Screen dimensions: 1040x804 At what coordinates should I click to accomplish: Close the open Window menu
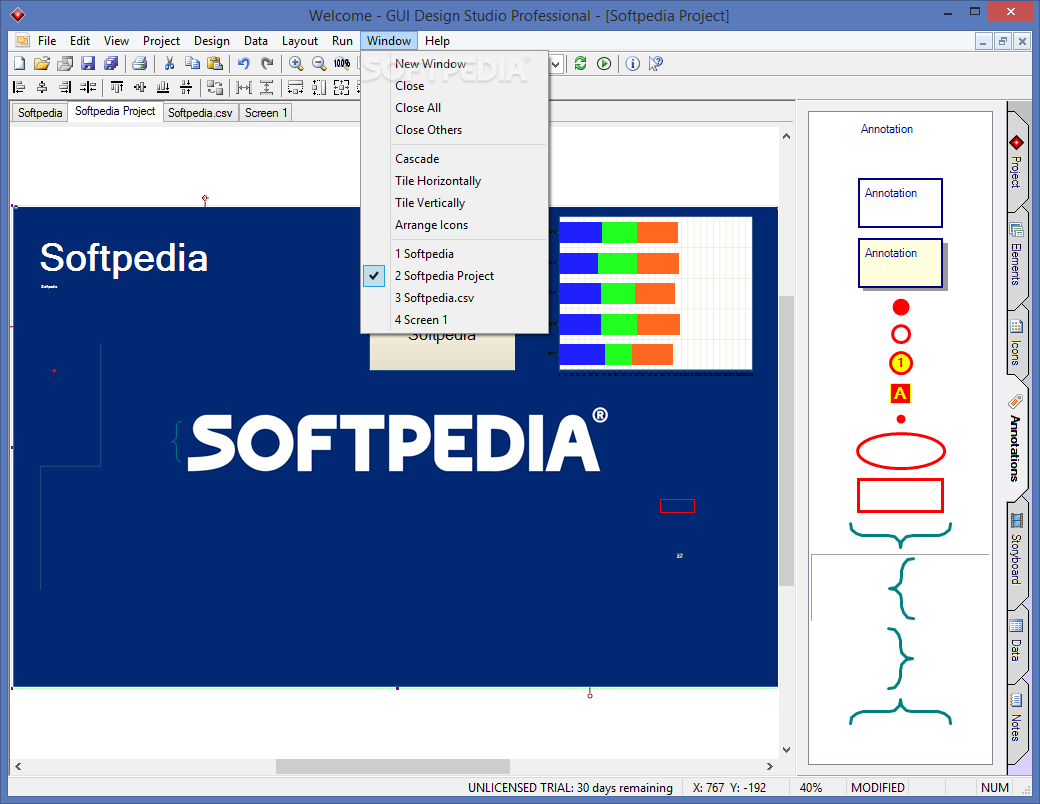389,40
